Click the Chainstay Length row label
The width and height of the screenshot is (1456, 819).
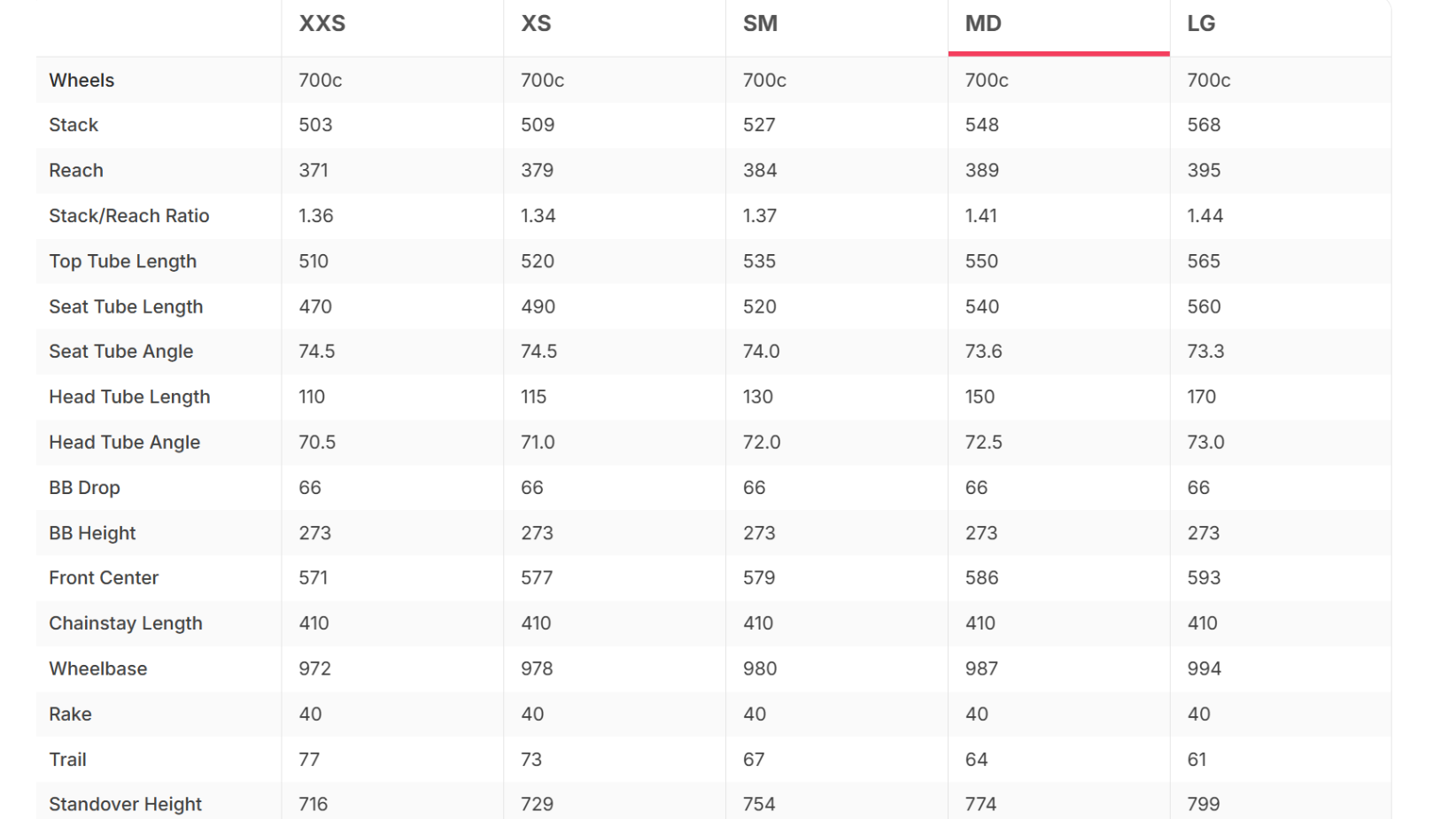point(126,623)
